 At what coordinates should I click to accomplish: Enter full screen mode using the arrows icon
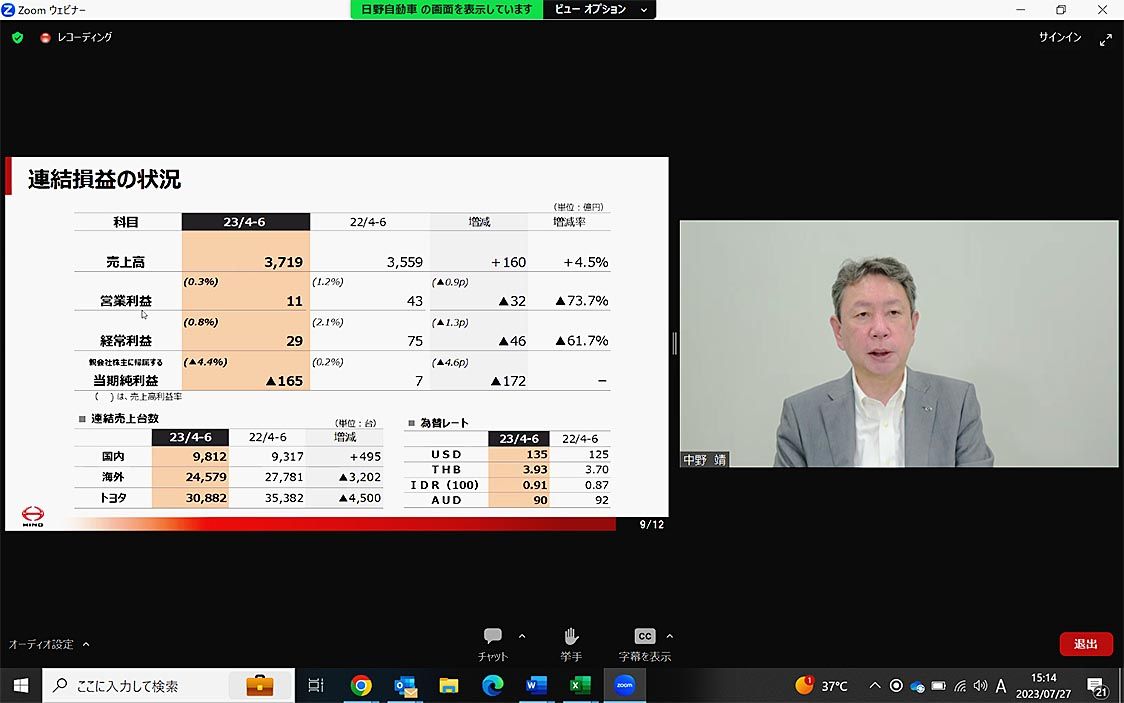point(1105,39)
